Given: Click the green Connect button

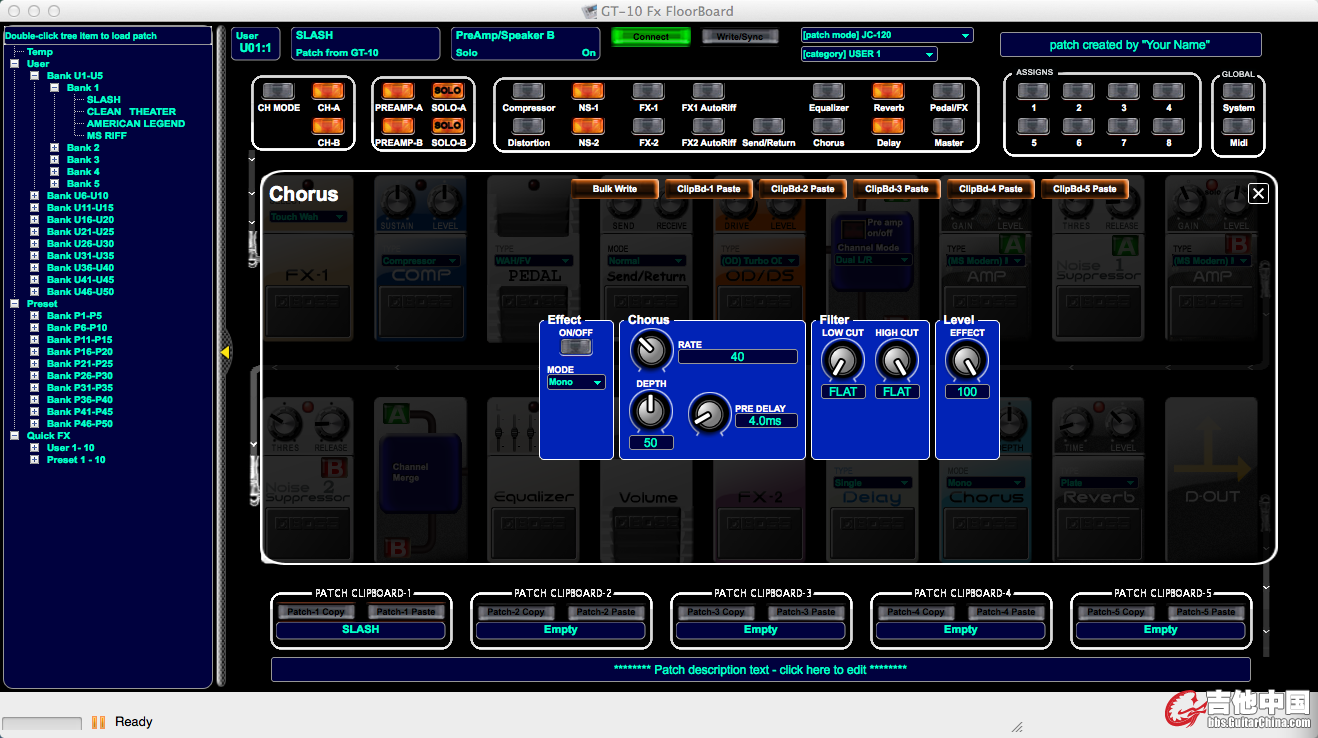Looking at the screenshot, I should point(651,37).
